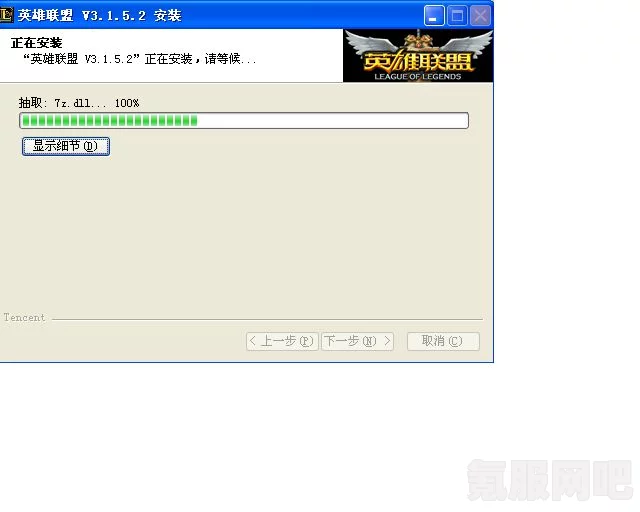Click the “英雄联盟 V3.1.5.2” 正在安装，请等候 text

tap(140, 59)
